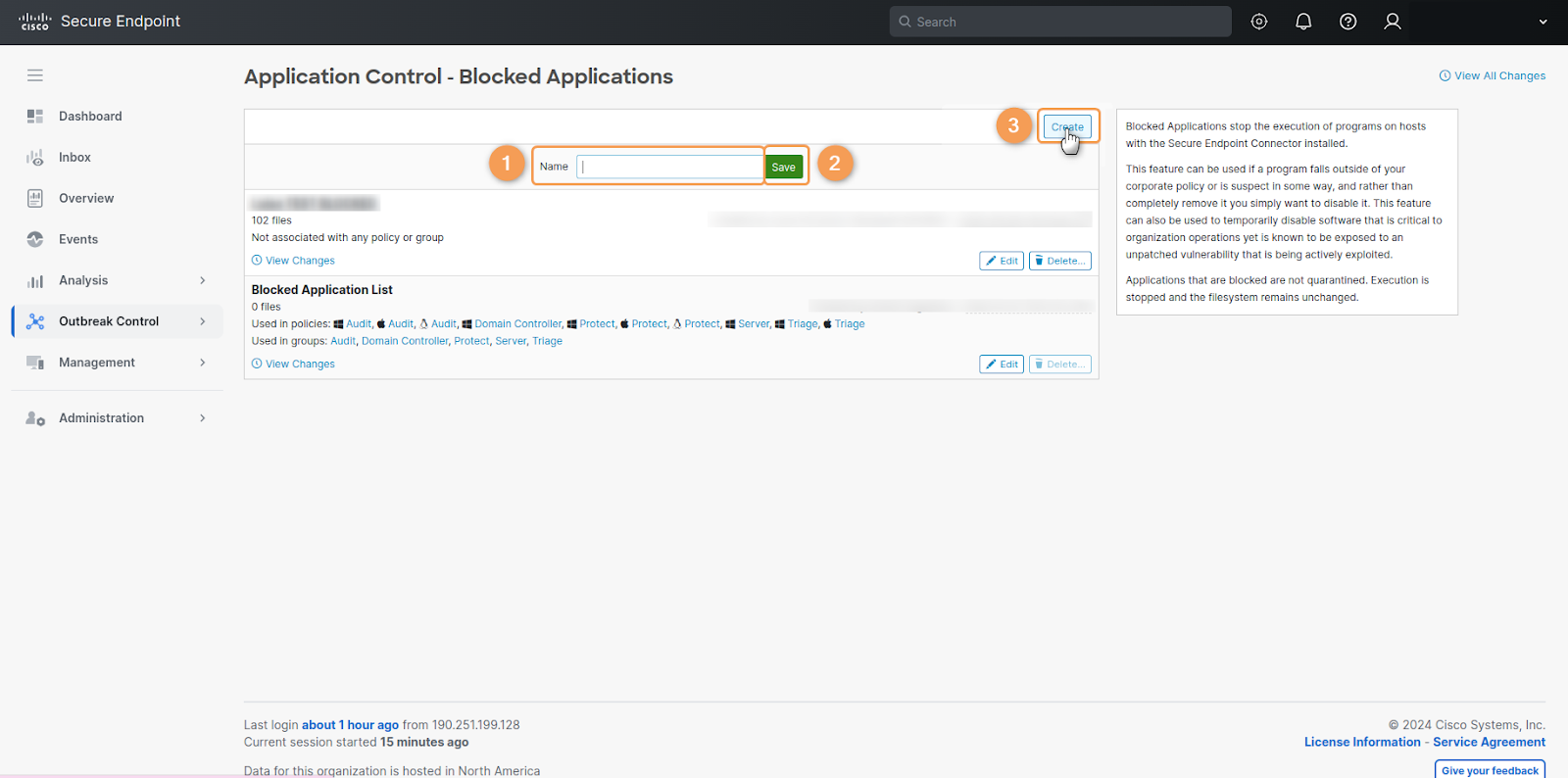Open the View All Changes link
1568x778 pixels.
click(1493, 76)
